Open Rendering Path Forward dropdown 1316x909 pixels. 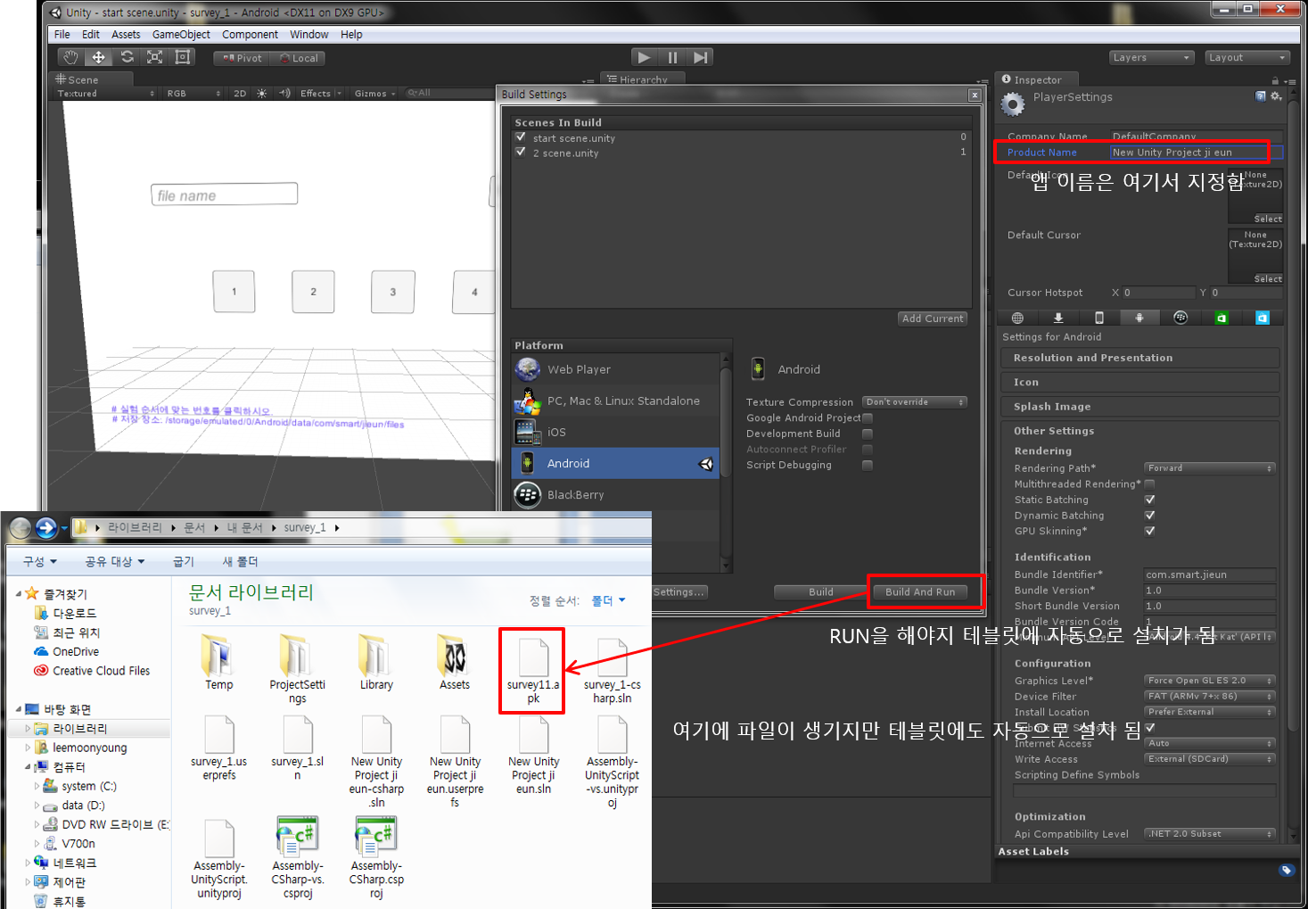pos(1210,468)
